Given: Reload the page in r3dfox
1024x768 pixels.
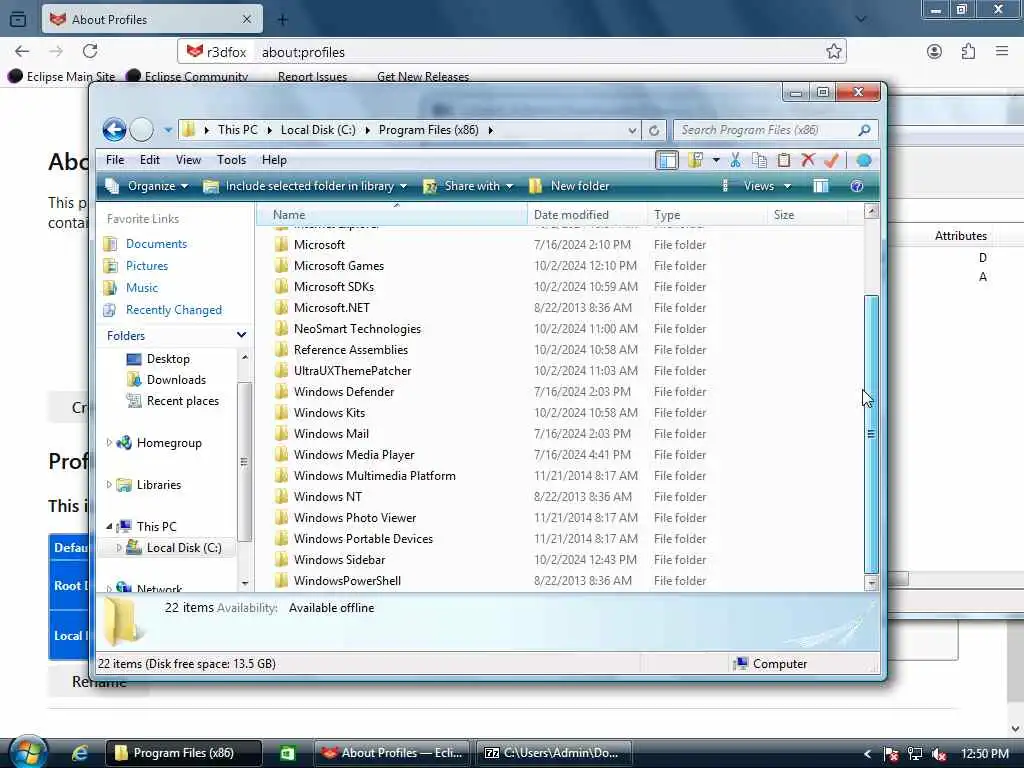Looking at the screenshot, I should tap(90, 51).
